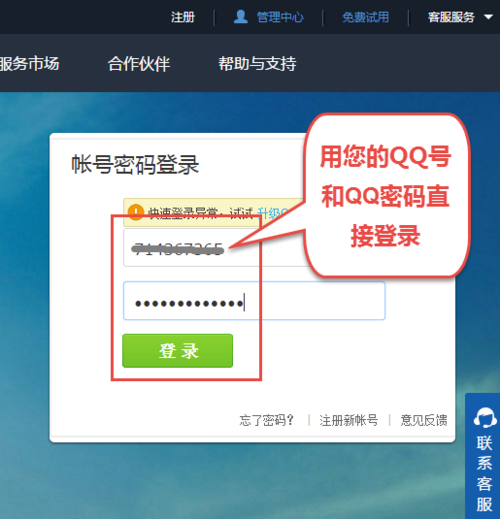Click 意见反馈 feedback link
500x519 pixels.
424,420
